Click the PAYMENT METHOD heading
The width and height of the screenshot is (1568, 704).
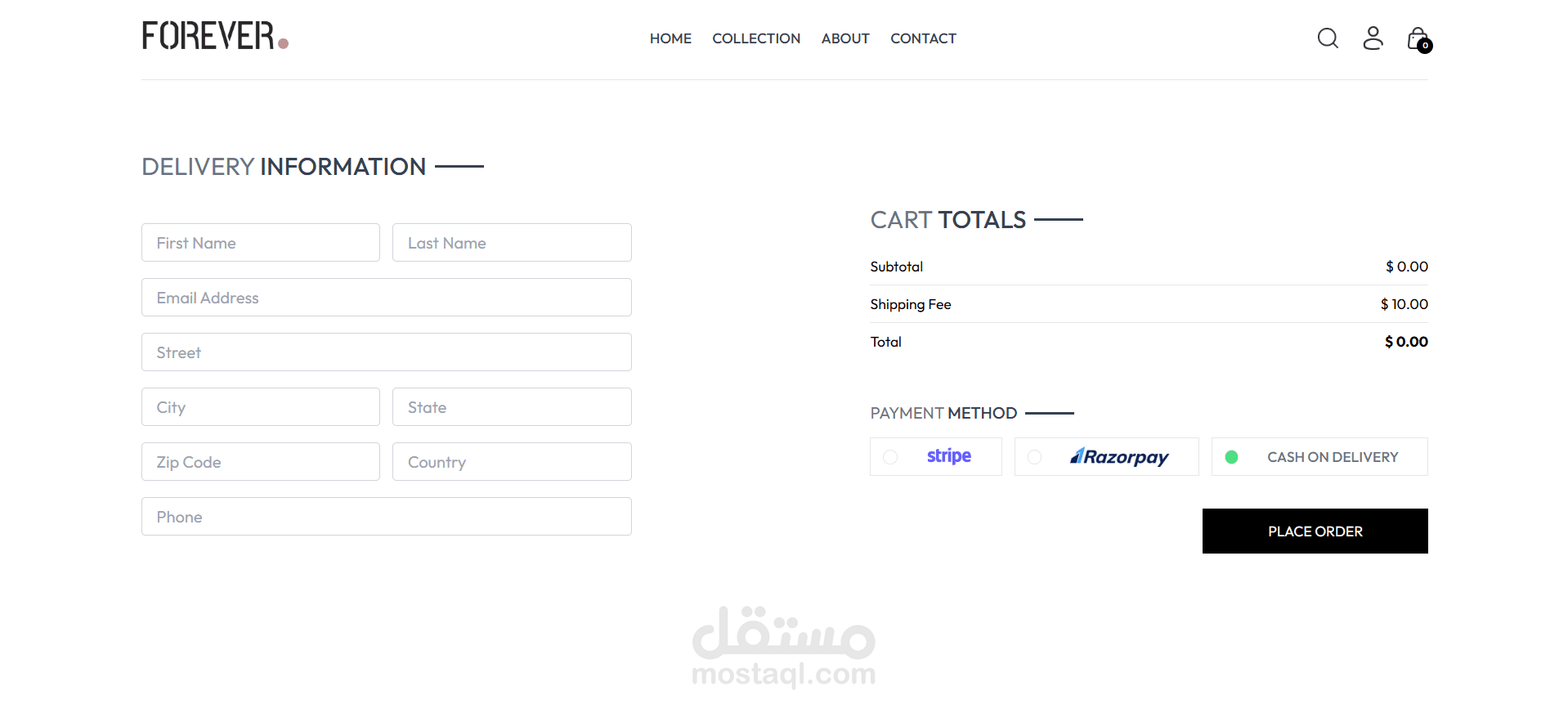[943, 413]
